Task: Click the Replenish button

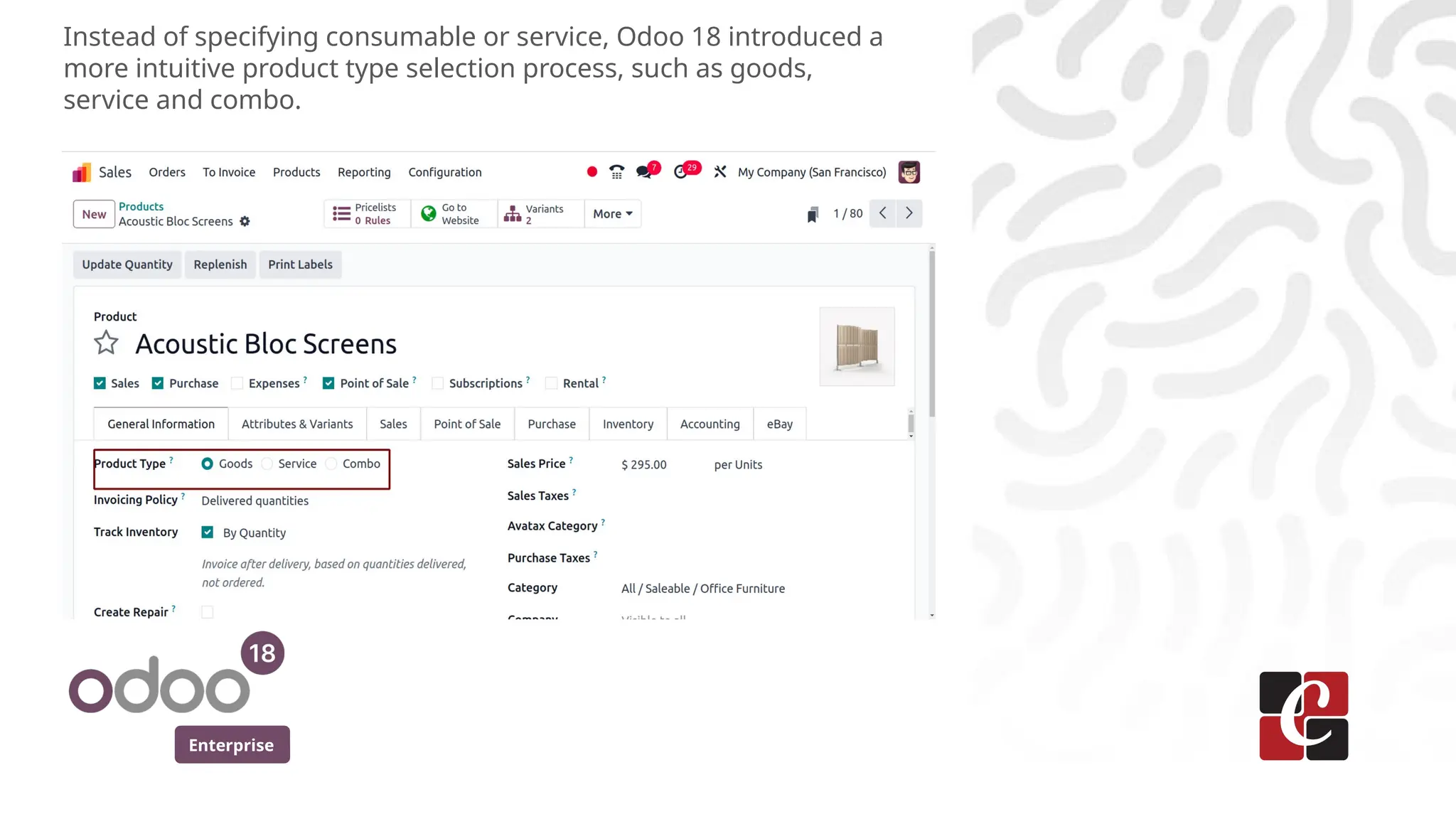Action: tap(220, 264)
